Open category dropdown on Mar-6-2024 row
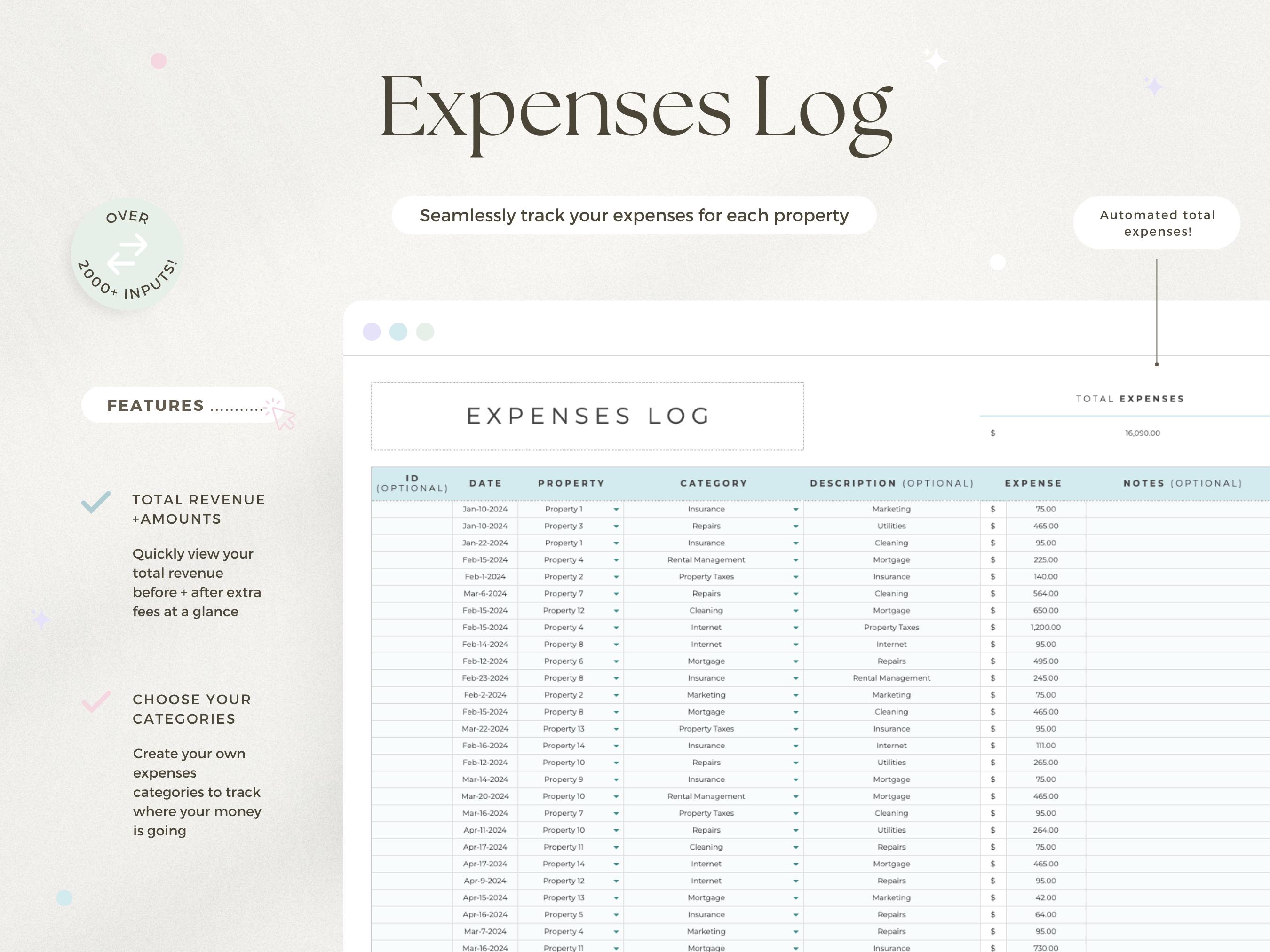Screen dimensions: 1270x952 pyautogui.click(x=796, y=593)
